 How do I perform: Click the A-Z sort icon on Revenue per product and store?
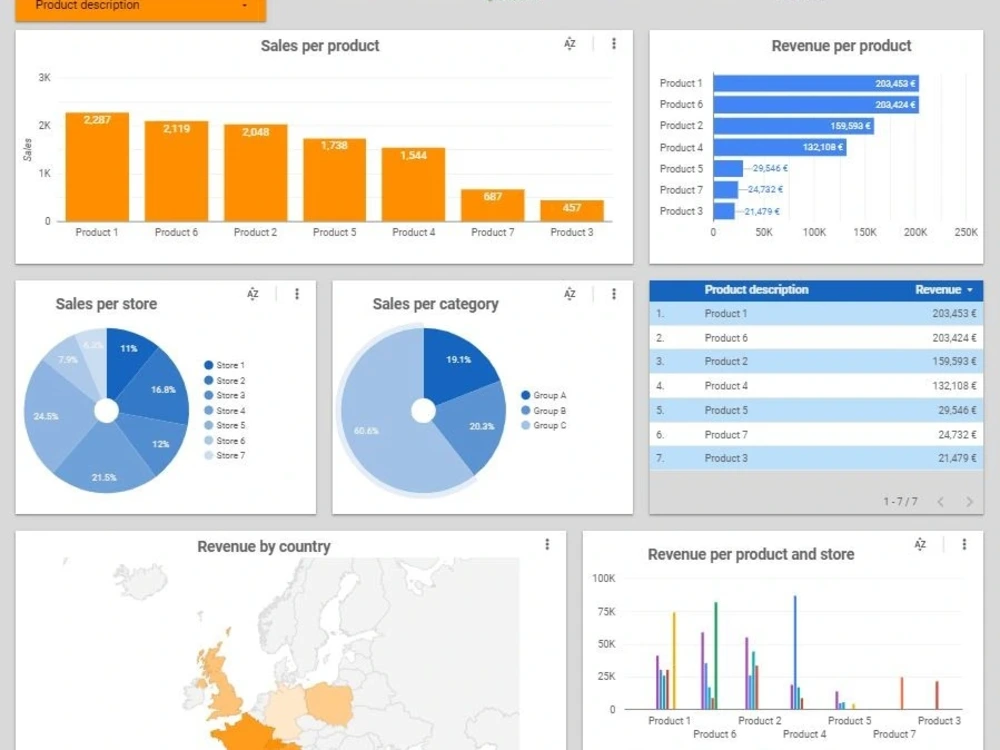tap(920, 545)
